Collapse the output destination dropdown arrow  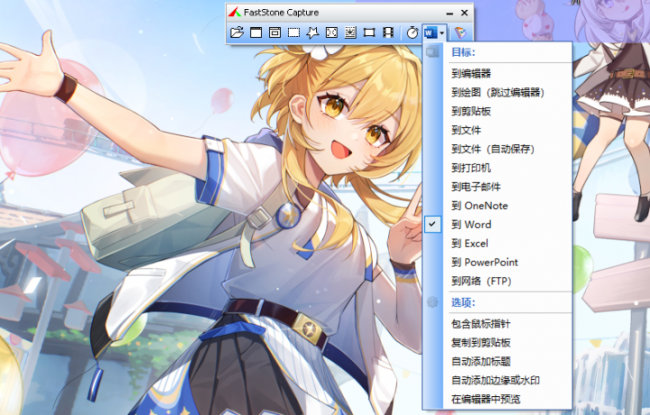[x=442, y=33]
